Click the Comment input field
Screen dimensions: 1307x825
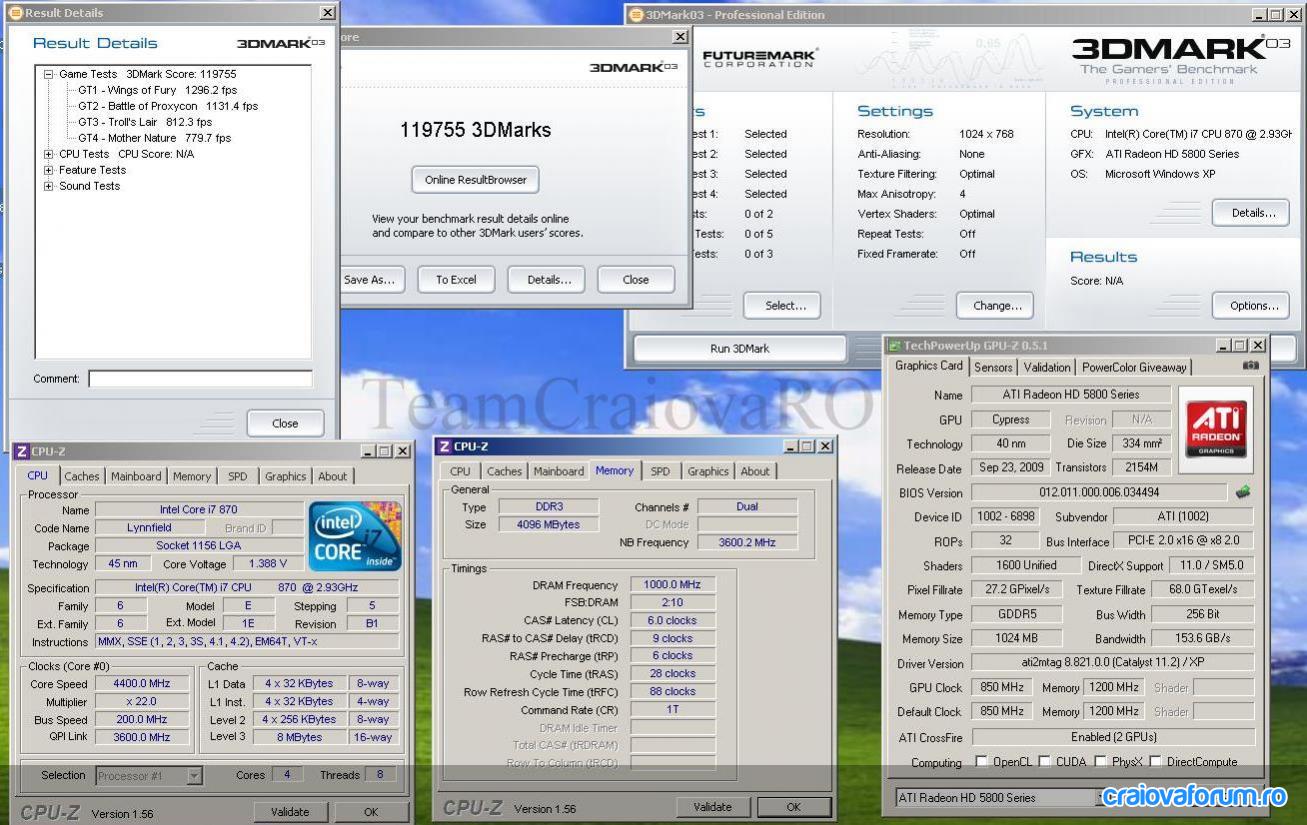(x=200, y=379)
